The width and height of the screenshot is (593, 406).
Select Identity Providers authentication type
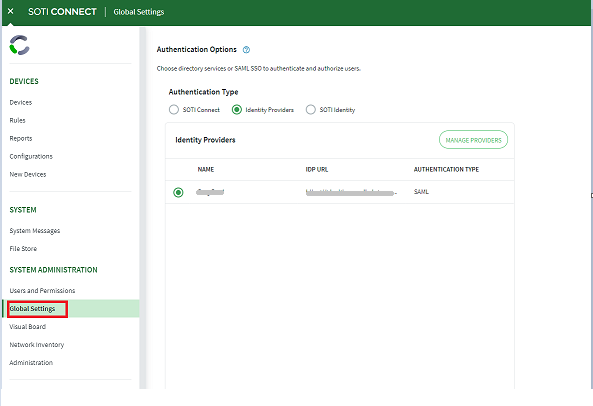click(x=237, y=110)
